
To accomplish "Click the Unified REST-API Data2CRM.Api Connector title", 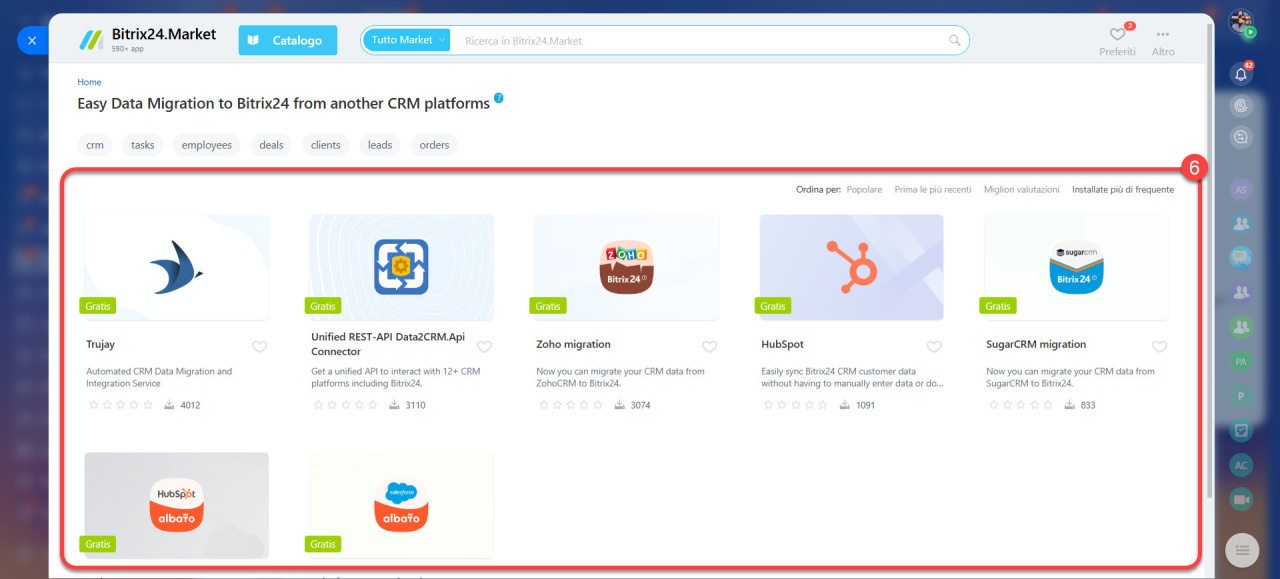I will point(388,344).
